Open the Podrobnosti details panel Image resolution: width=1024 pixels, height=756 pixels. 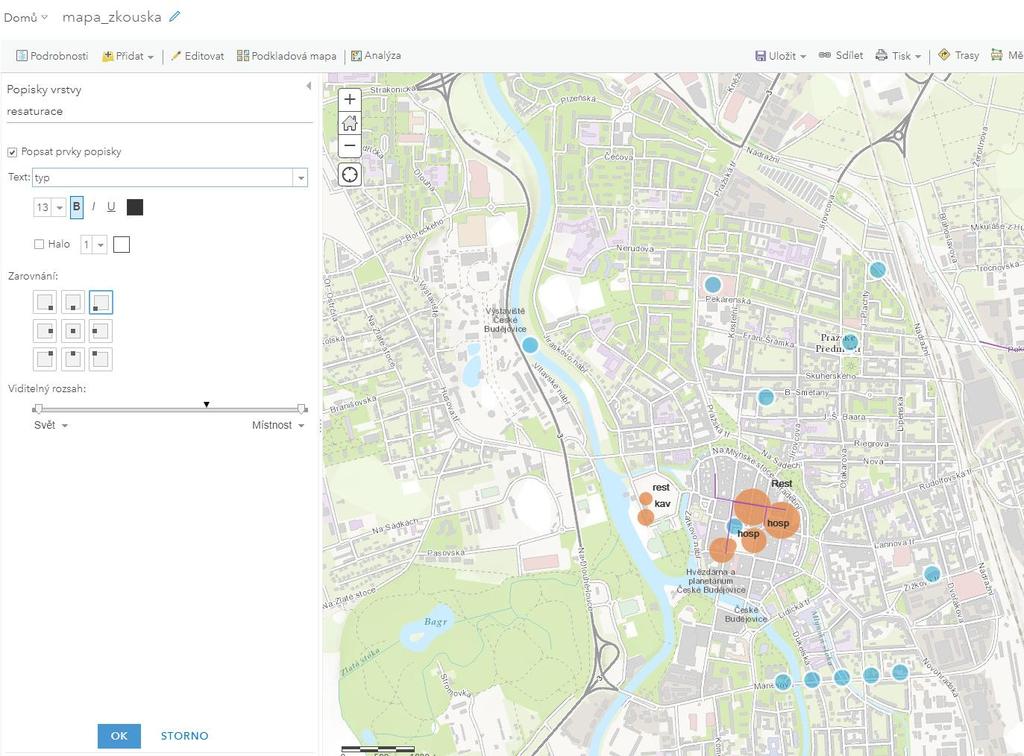[x=52, y=56]
